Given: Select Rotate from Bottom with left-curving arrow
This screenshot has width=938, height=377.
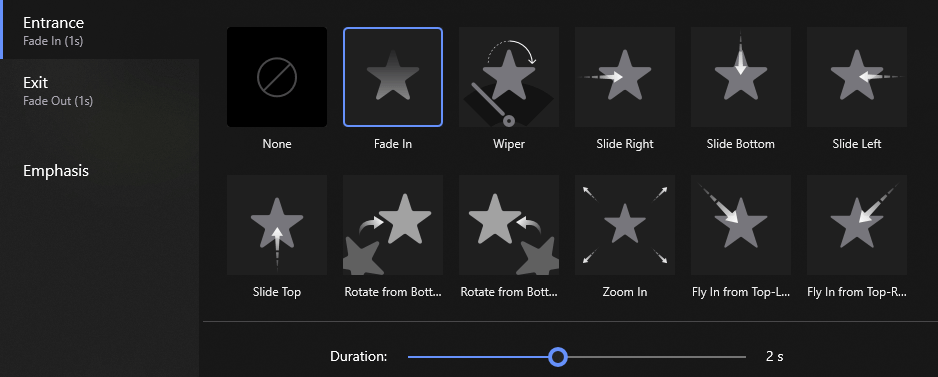Looking at the screenshot, I should (x=509, y=225).
